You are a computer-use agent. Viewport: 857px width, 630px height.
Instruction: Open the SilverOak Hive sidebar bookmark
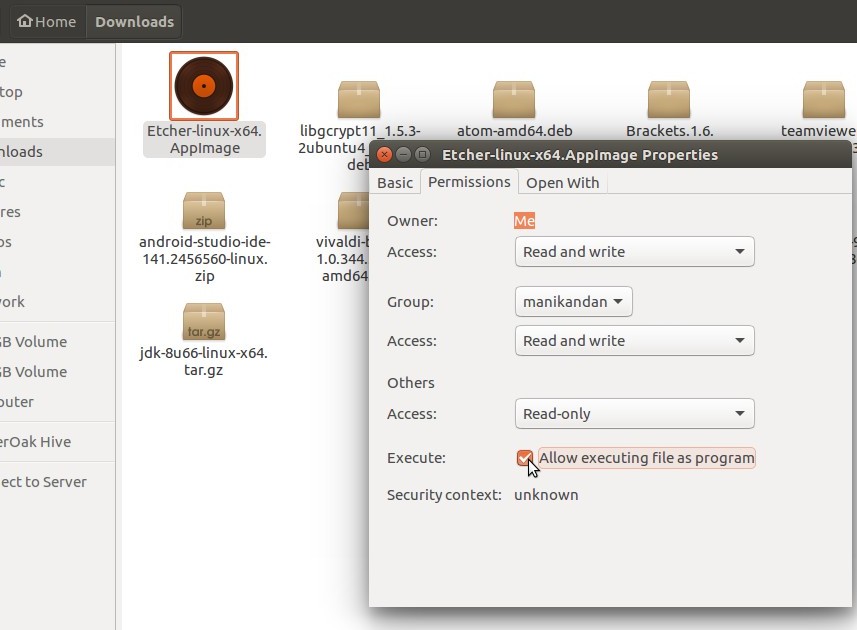pyautogui.click(x=57, y=442)
